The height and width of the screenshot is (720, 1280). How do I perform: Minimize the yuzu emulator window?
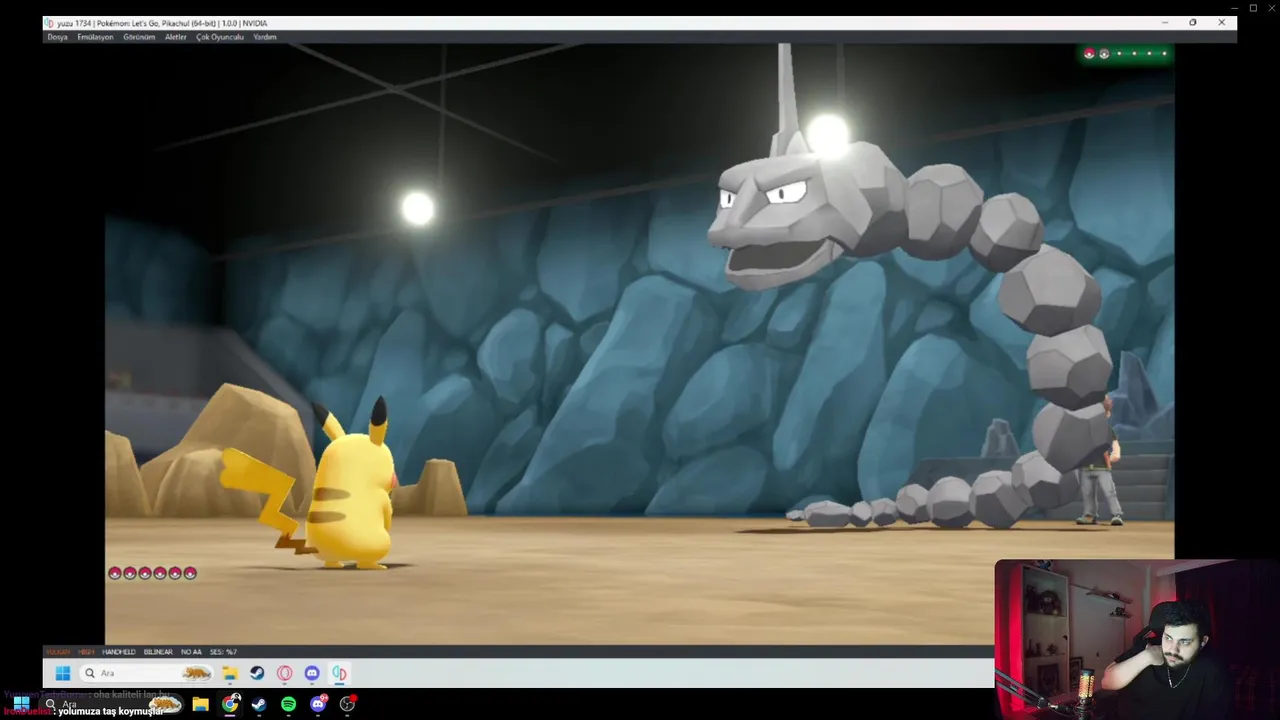(x=1164, y=23)
